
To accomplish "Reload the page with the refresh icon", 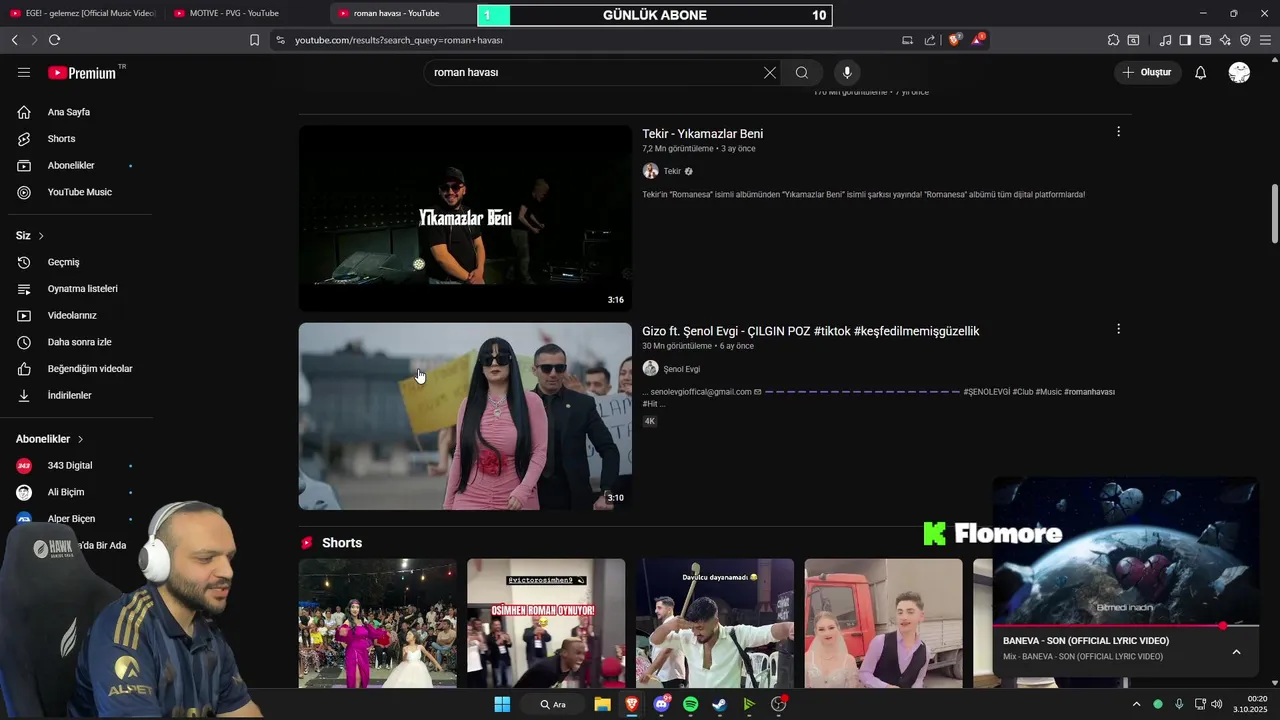I will [54, 40].
